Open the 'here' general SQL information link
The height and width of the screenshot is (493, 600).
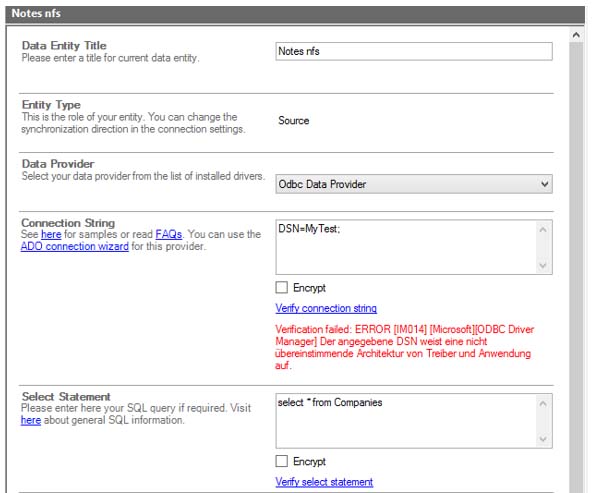(31, 421)
